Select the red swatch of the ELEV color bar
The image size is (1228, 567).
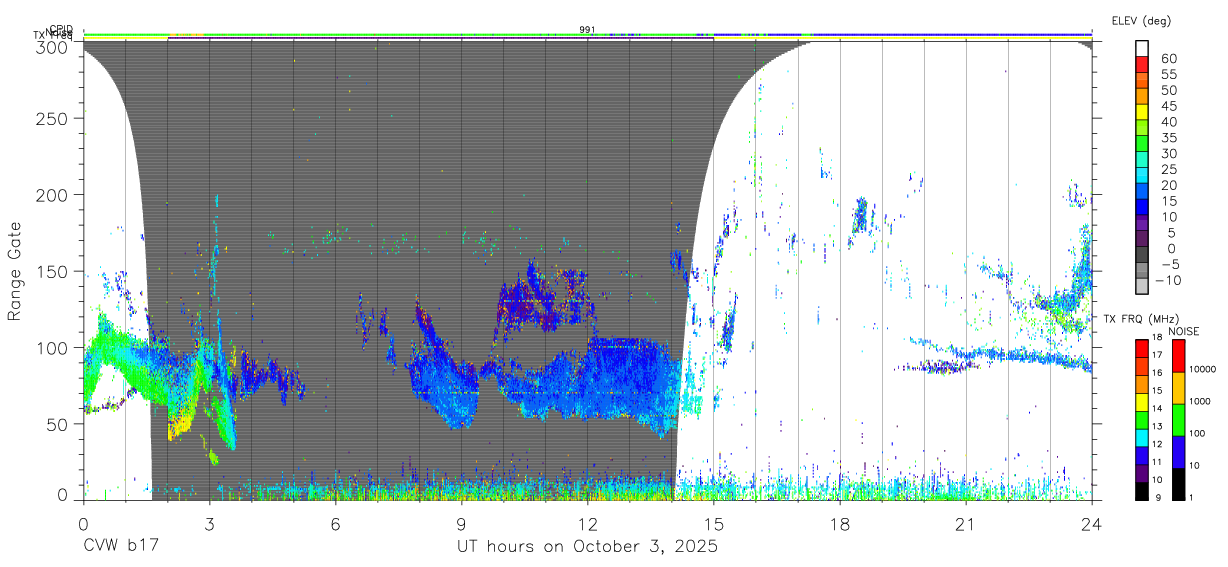coord(1143,64)
